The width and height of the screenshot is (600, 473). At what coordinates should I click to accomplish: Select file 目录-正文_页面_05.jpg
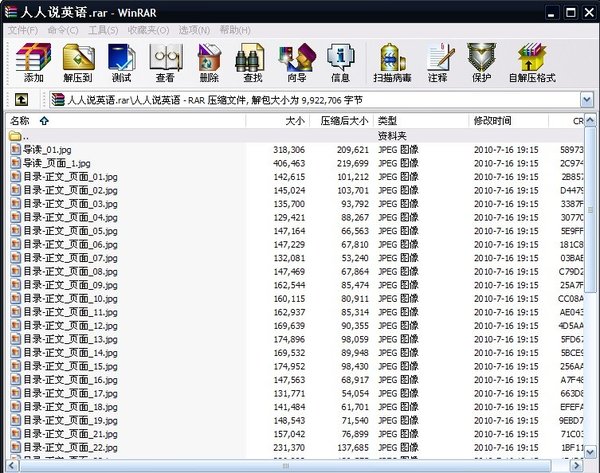tap(70, 231)
